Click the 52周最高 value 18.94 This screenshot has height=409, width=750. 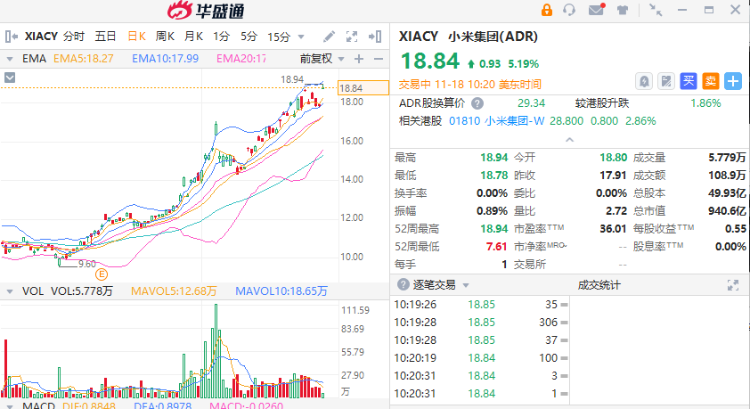coord(494,229)
